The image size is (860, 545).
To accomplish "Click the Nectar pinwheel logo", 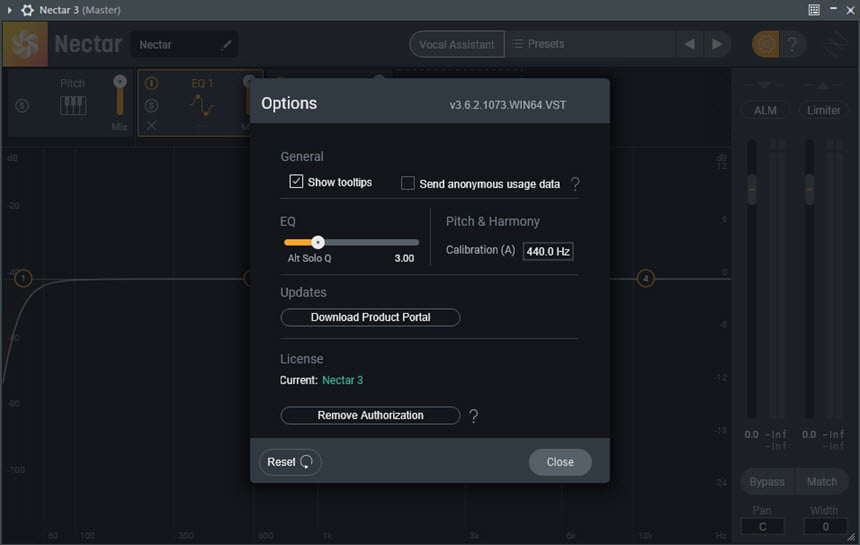I will coord(25,44).
